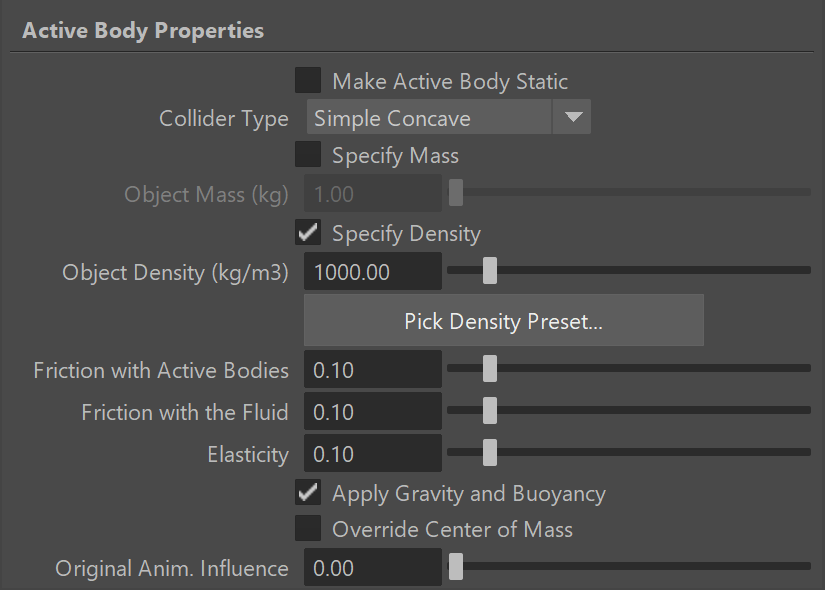This screenshot has width=825, height=590.
Task: Enable Override Center of Mass
Action: [x=308, y=528]
